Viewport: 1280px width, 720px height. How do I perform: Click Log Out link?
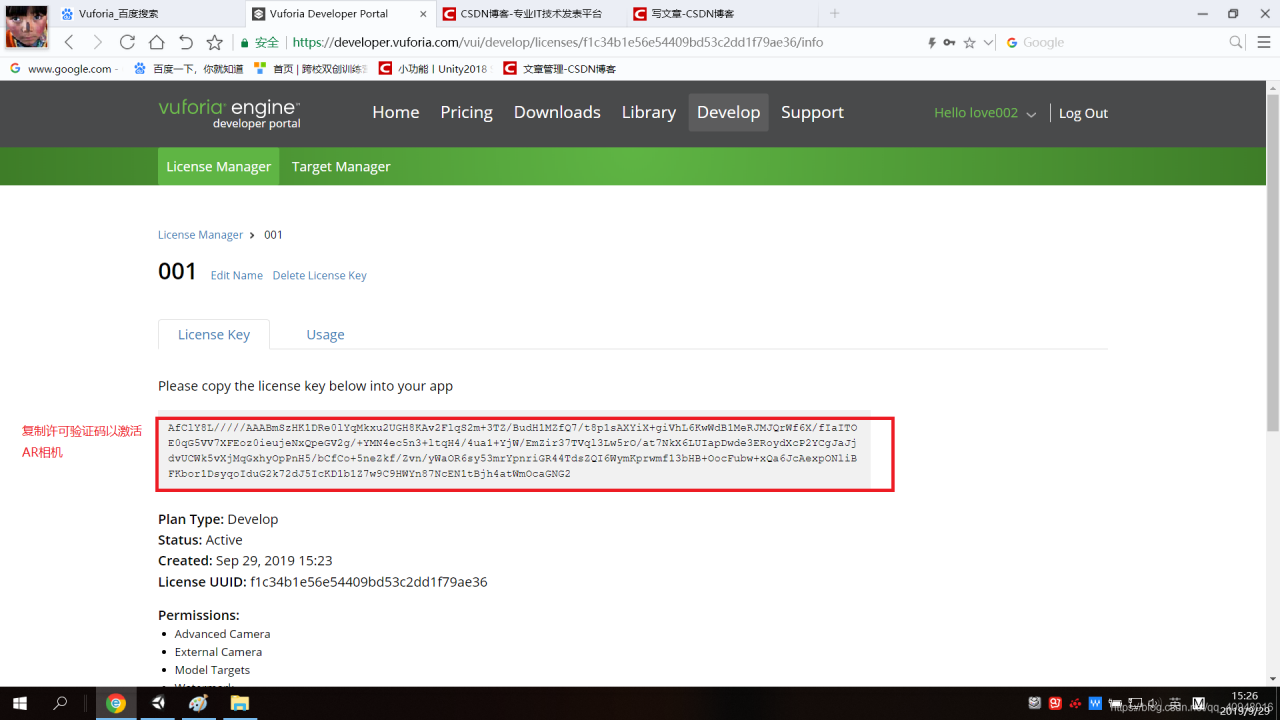click(x=1083, y=113)
